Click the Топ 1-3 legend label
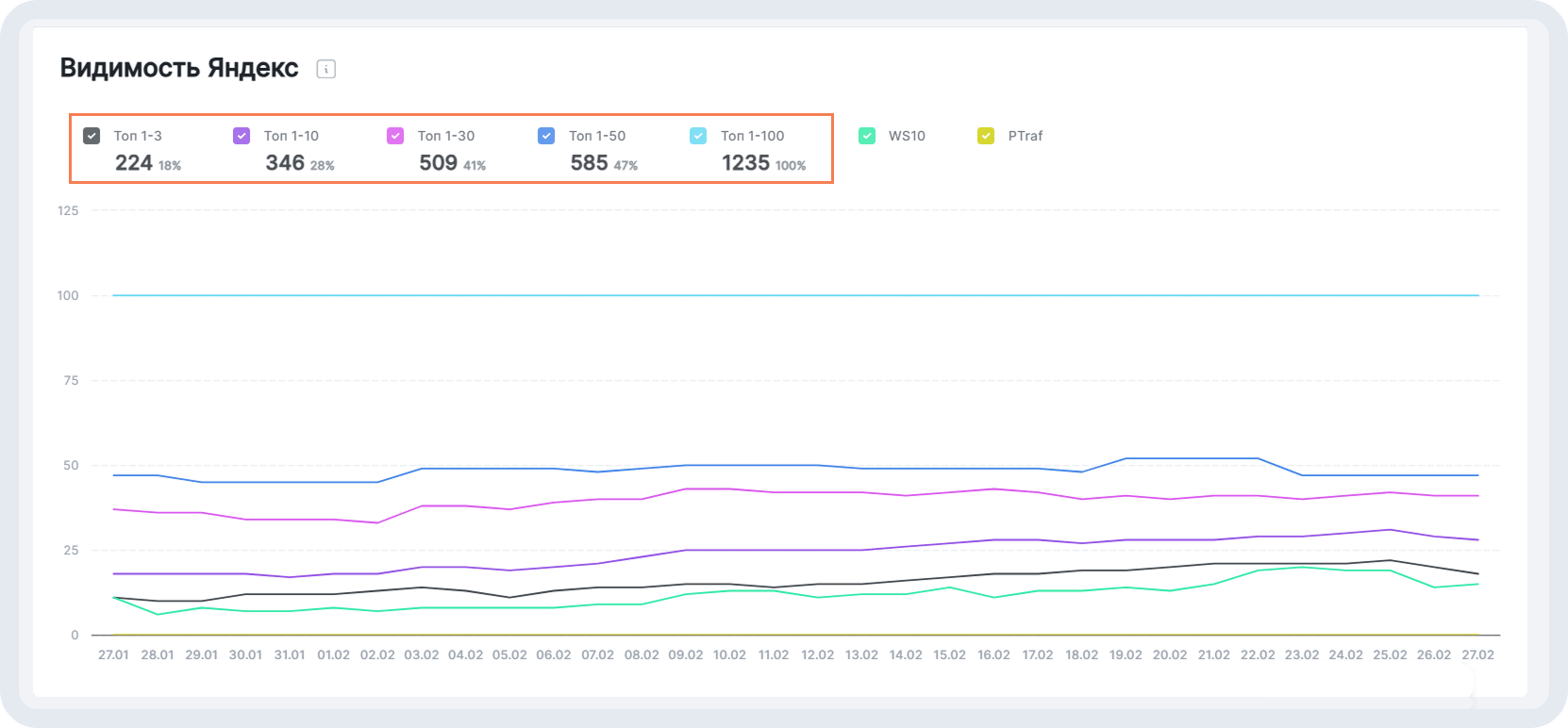The width and height of the screenshot is (1568, 728). [138, 136]
